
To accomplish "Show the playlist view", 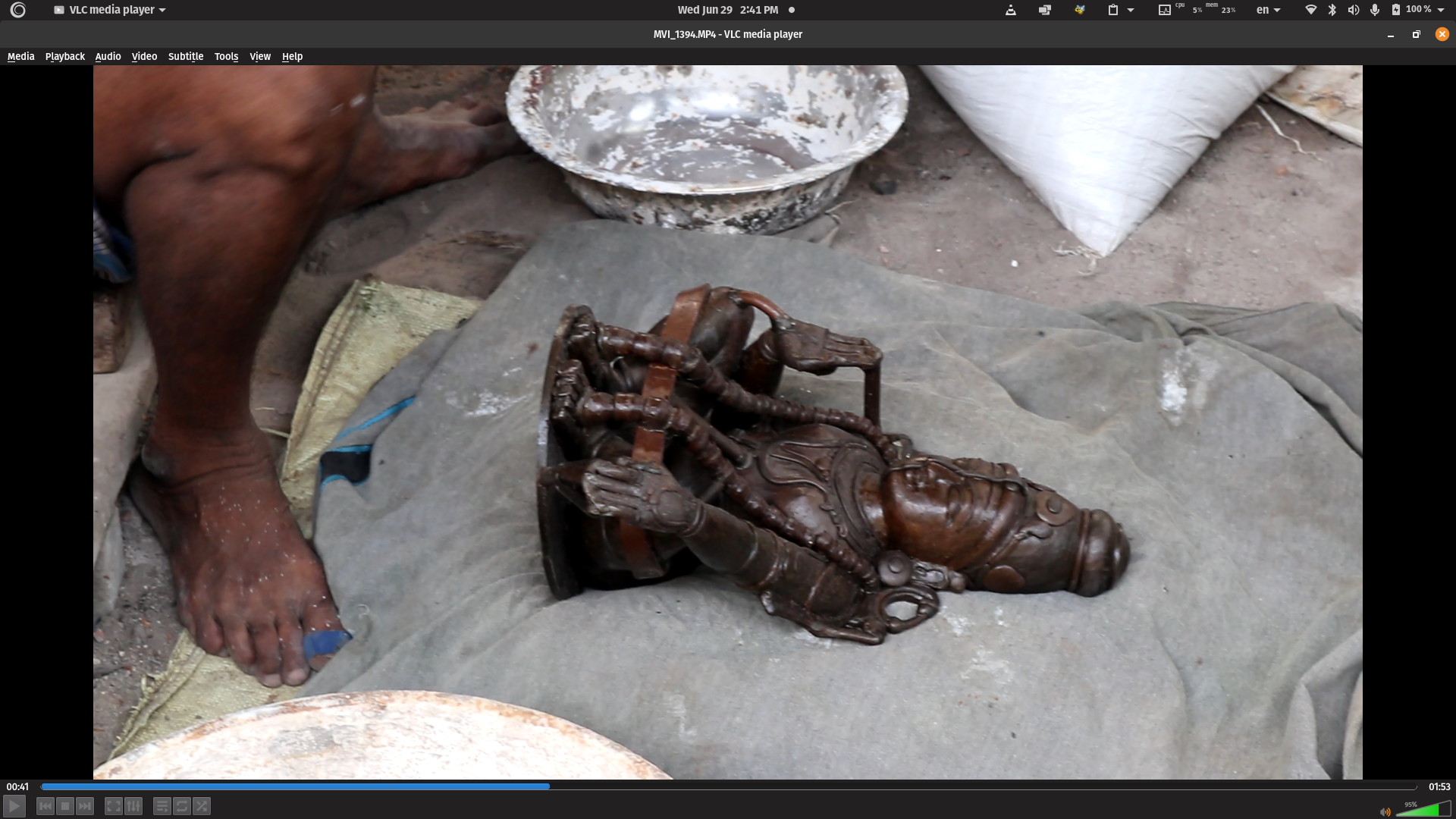I will [162, 806].
